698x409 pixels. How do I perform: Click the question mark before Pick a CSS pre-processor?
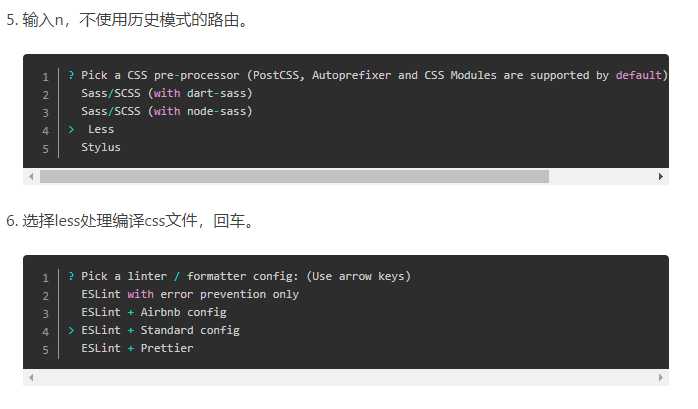coord(71,75)
